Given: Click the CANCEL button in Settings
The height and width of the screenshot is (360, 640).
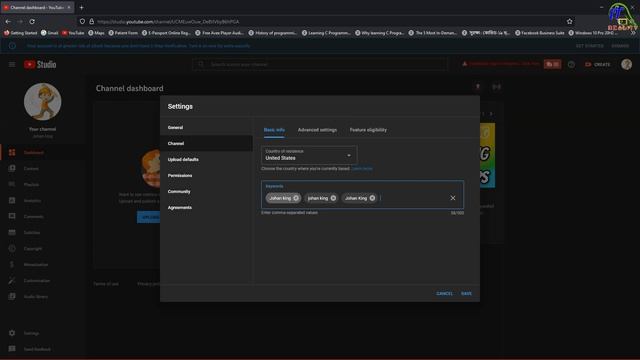Looking at the screenshot, I should (444, 293).
